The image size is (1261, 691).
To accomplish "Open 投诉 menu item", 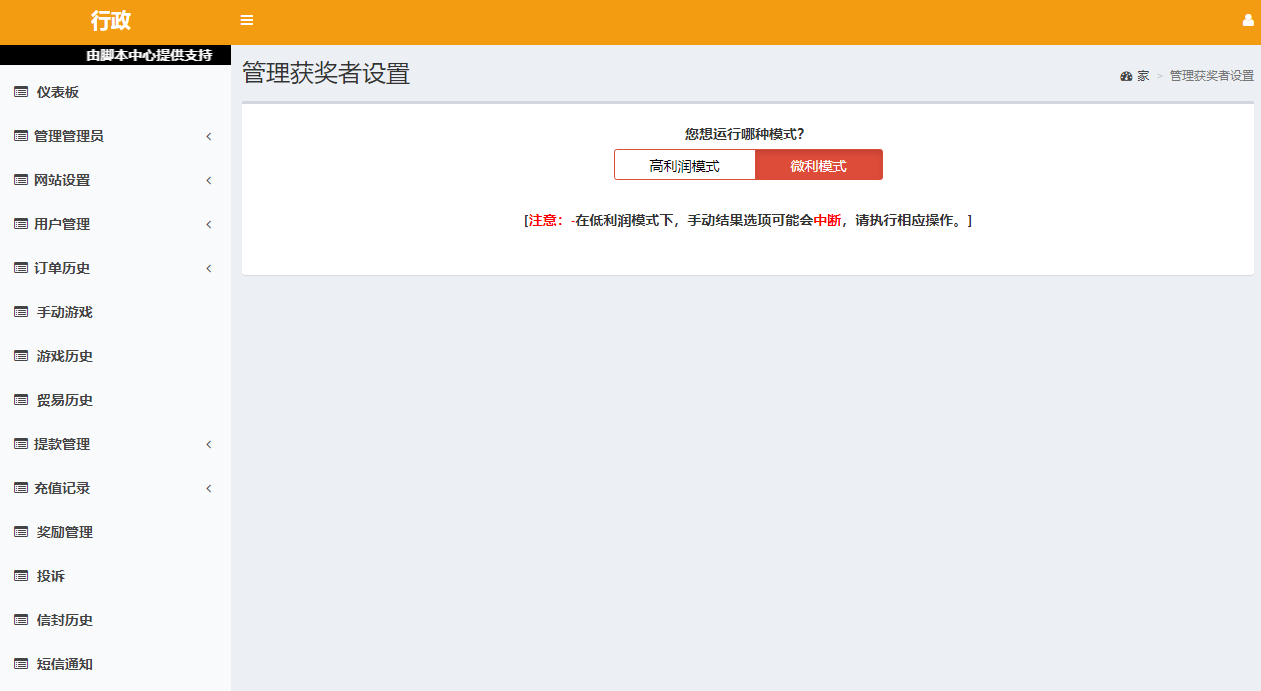I will click(x=51, y=576).
